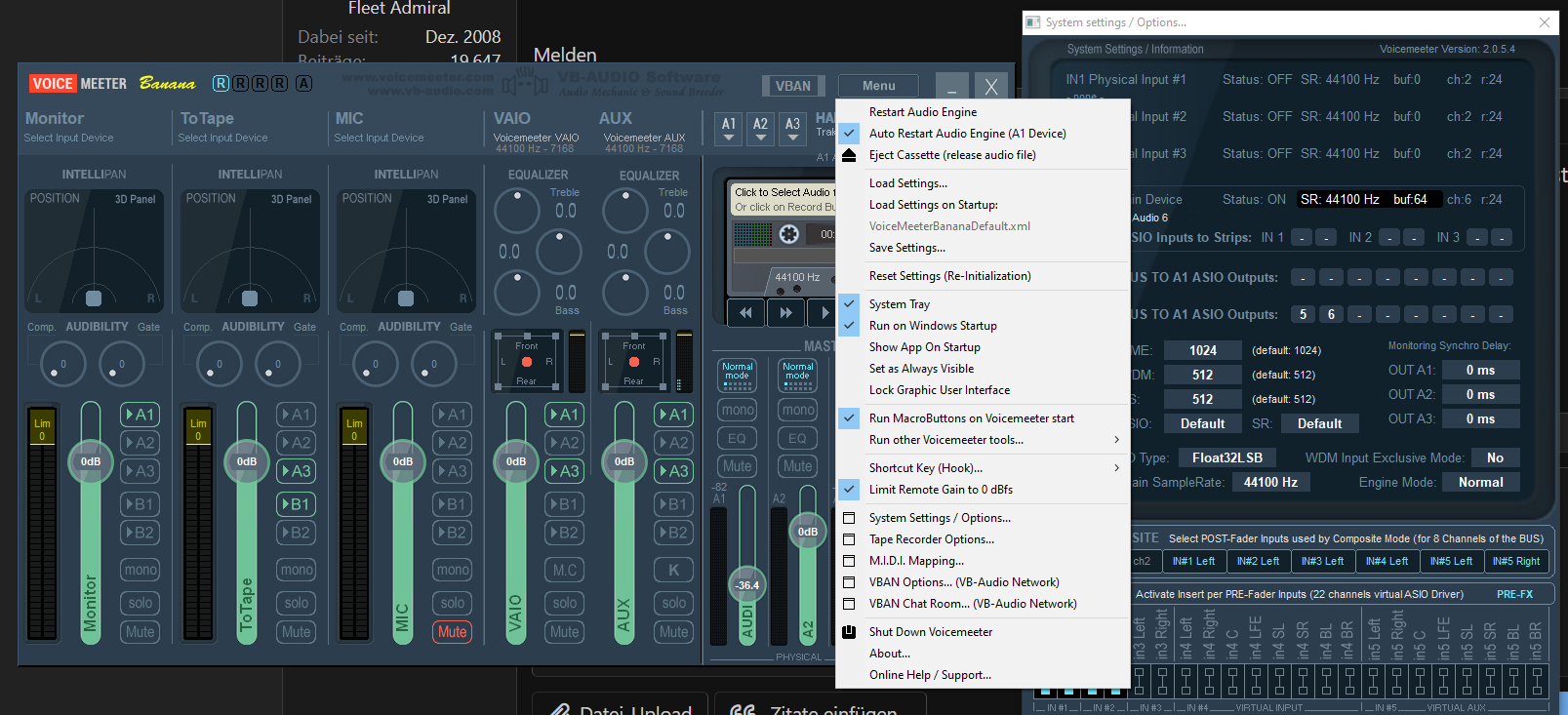Select Save Settings... menu entry
1568x715 pixels.
pos(983,248)
